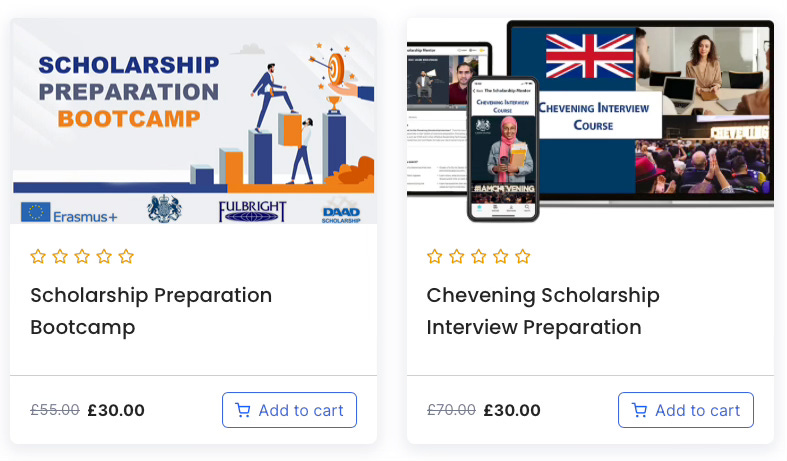Image resolution: width=787 pixels, height=461 pixels.
Task: Click cart icon on Chevening course button
Action: click(x=639, y=410)
